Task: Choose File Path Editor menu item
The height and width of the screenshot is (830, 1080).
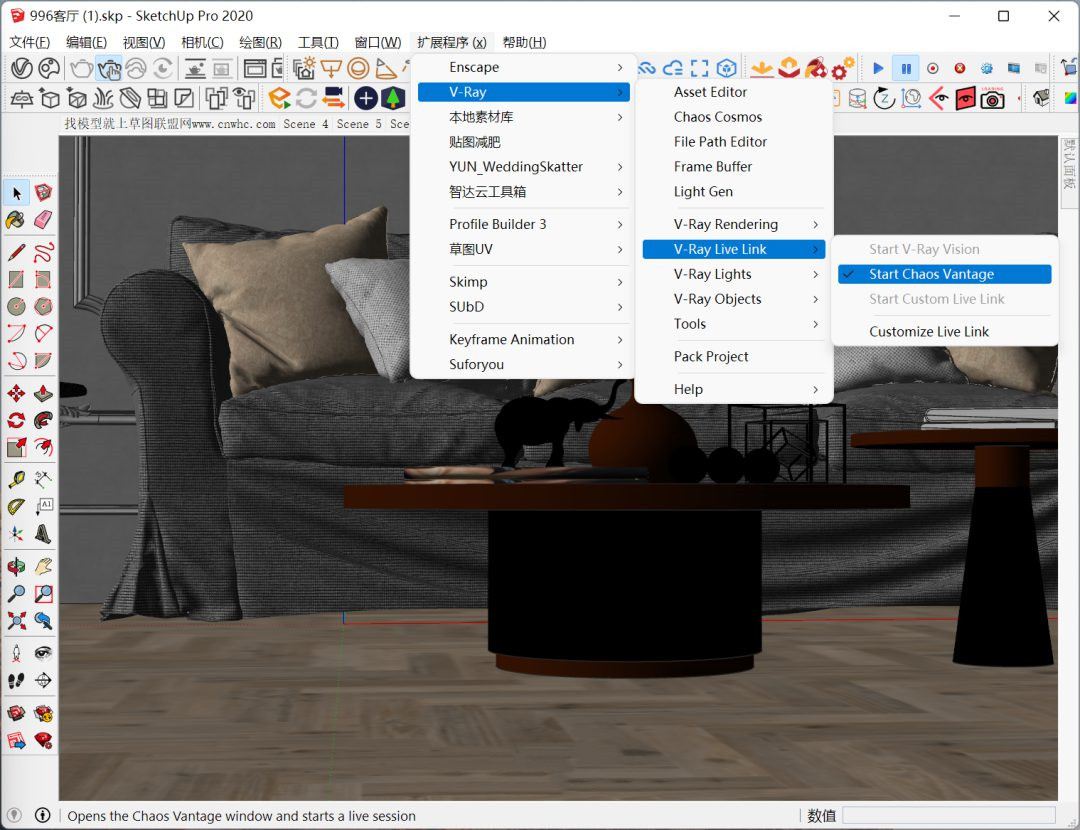Action: pyautogui.click(x=734, y=142)
